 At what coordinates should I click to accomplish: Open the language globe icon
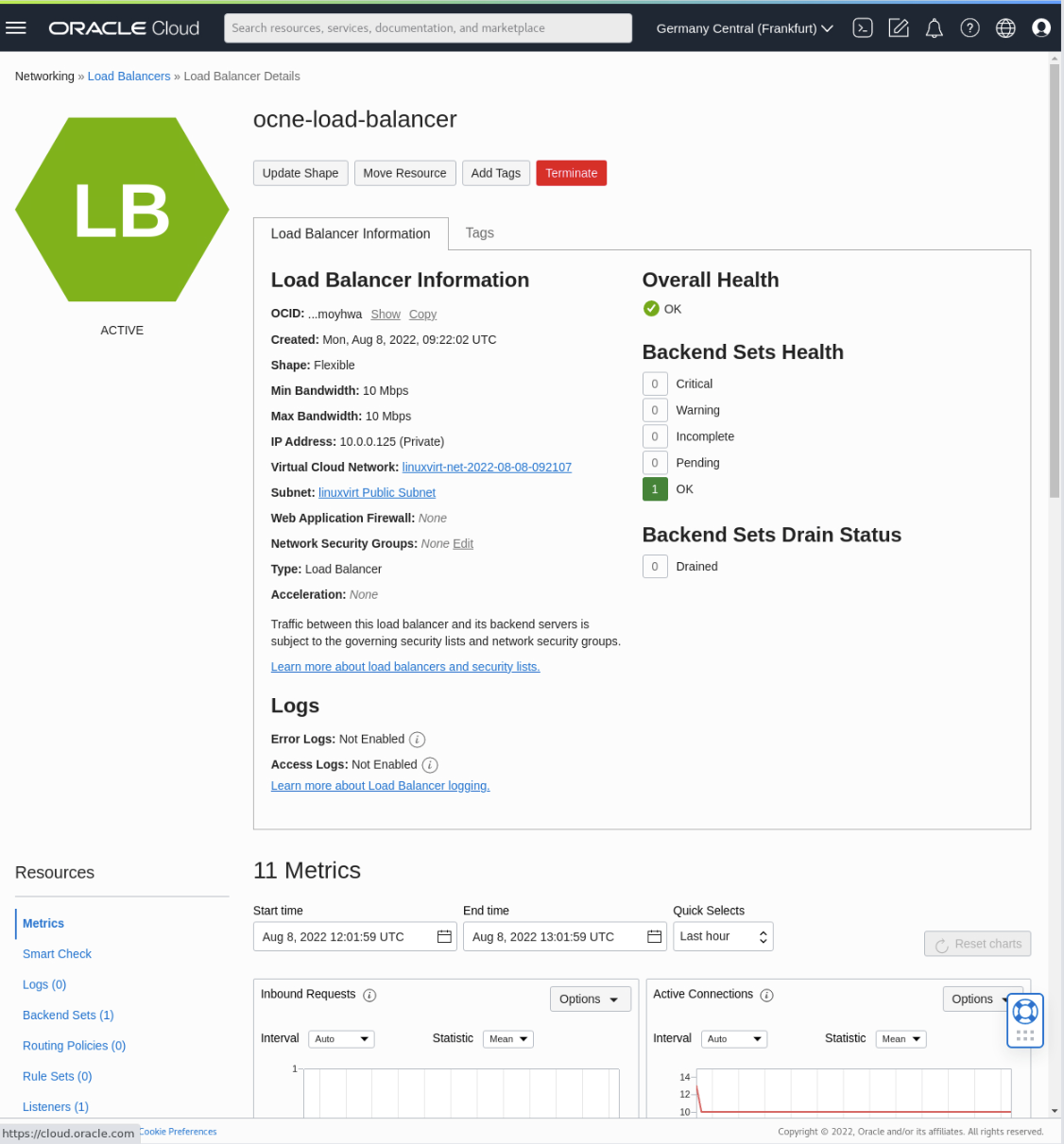pos(1005,27)
